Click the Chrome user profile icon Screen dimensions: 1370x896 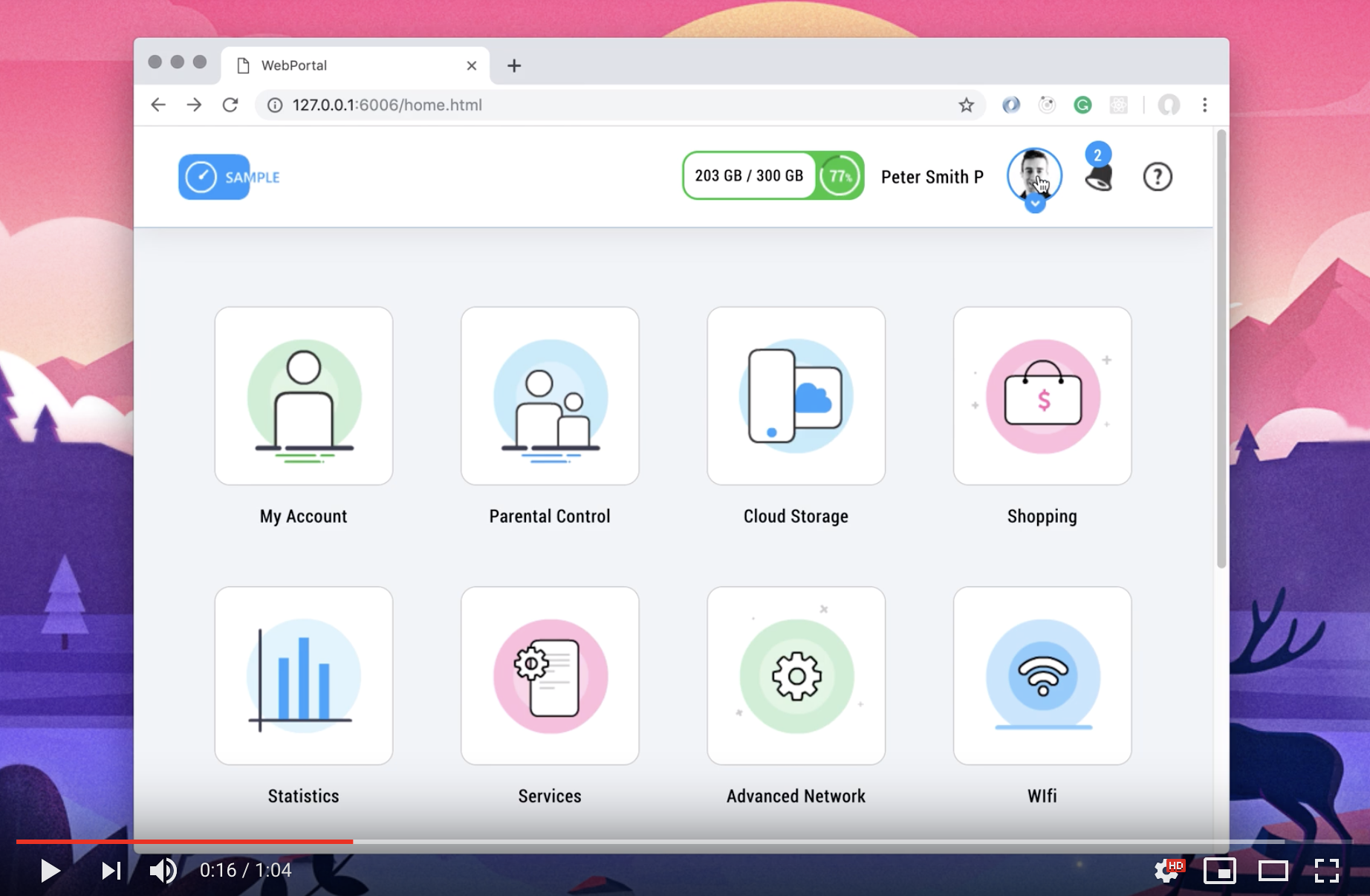[x=1169, y=105]
